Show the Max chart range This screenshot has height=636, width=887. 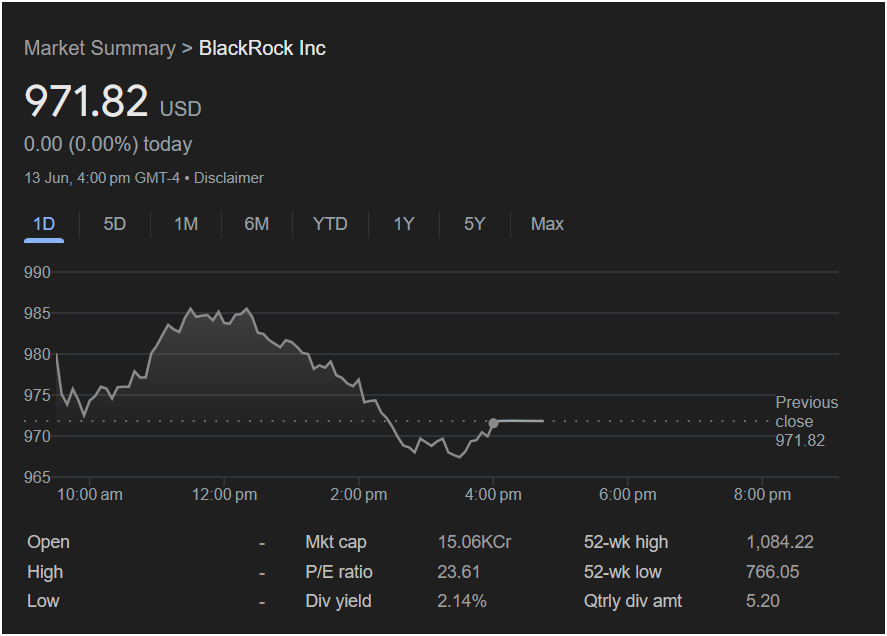tap(547, 224)
